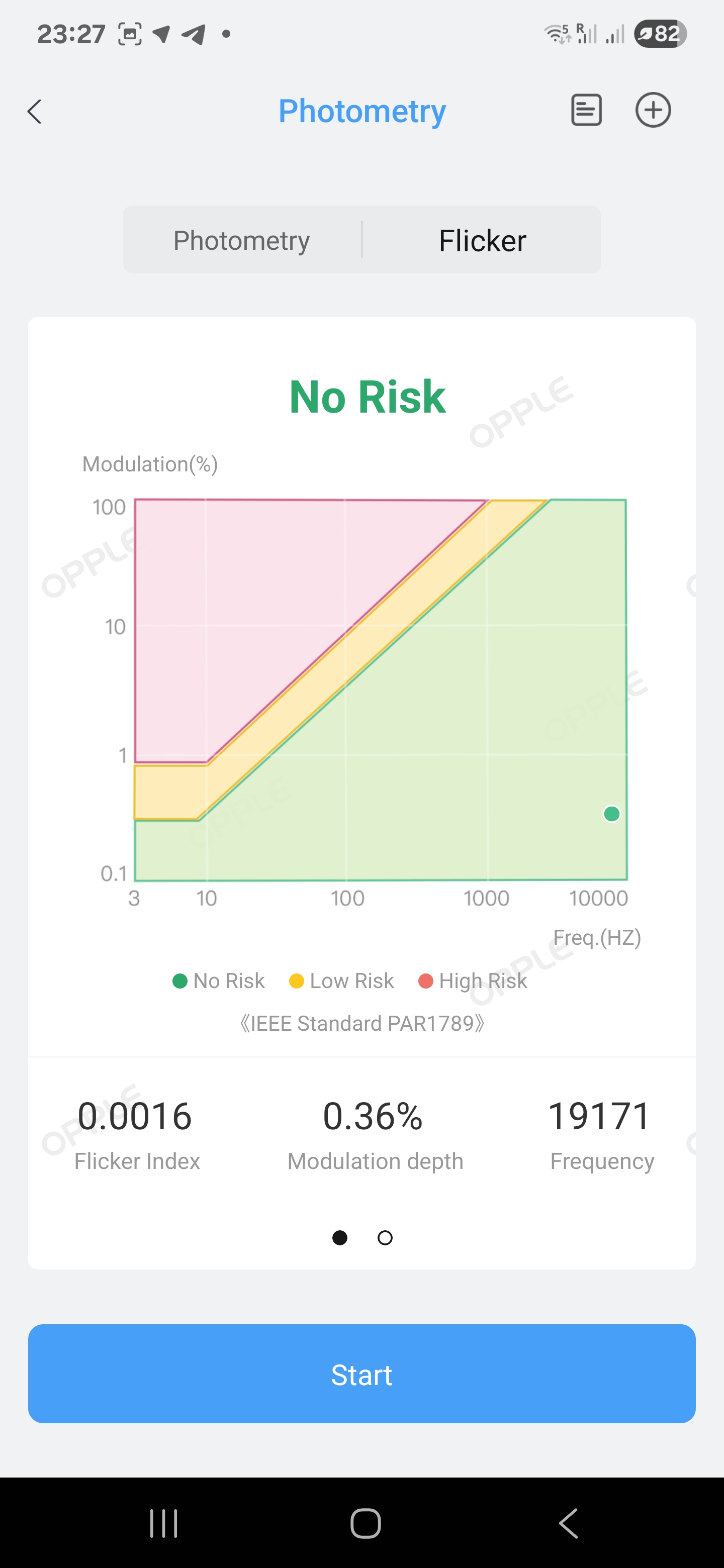Select the Flicker tab
Screen dimensions: 724x1568
482,240
